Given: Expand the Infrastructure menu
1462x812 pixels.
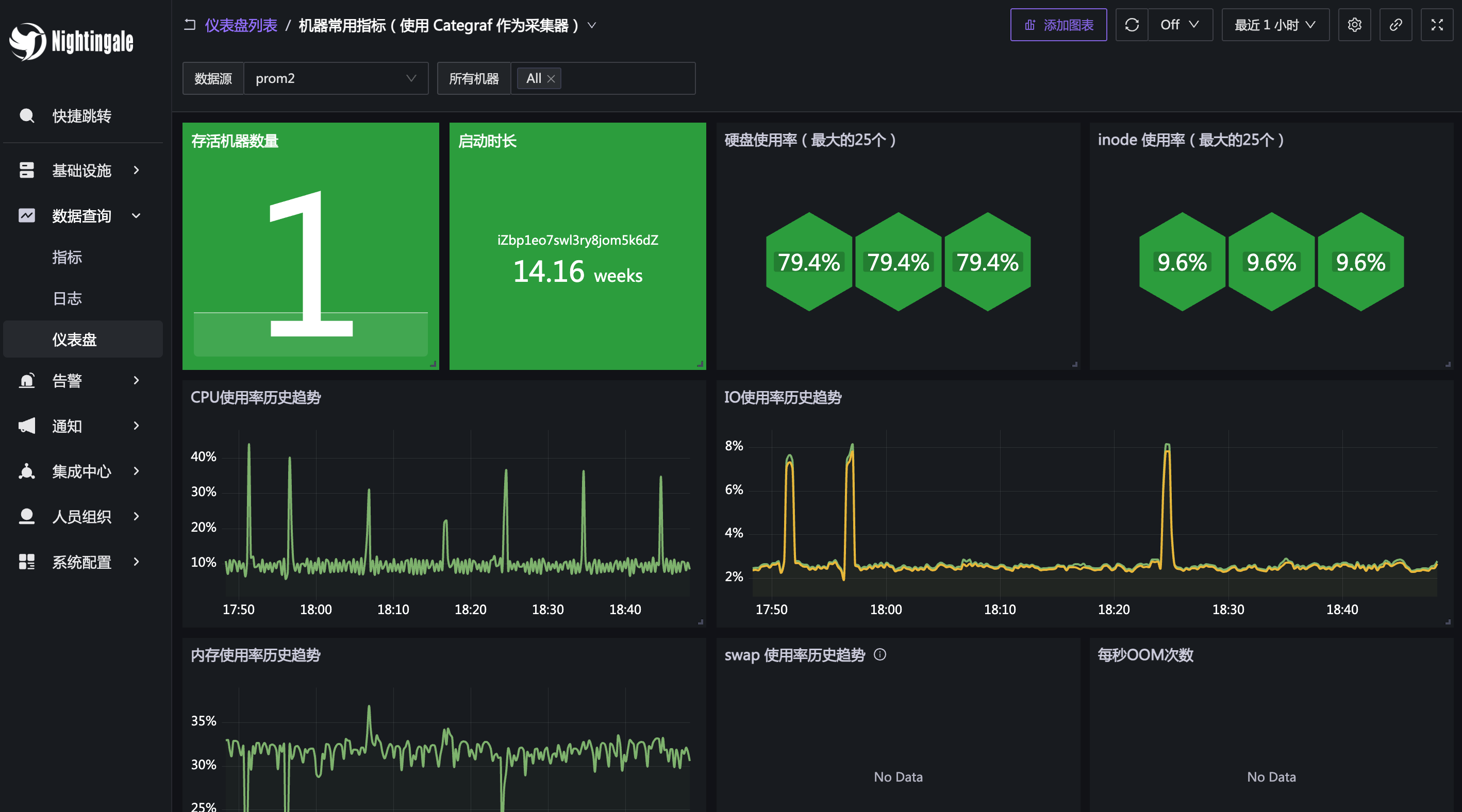Looking at the screenshot, I should point(82,170).
